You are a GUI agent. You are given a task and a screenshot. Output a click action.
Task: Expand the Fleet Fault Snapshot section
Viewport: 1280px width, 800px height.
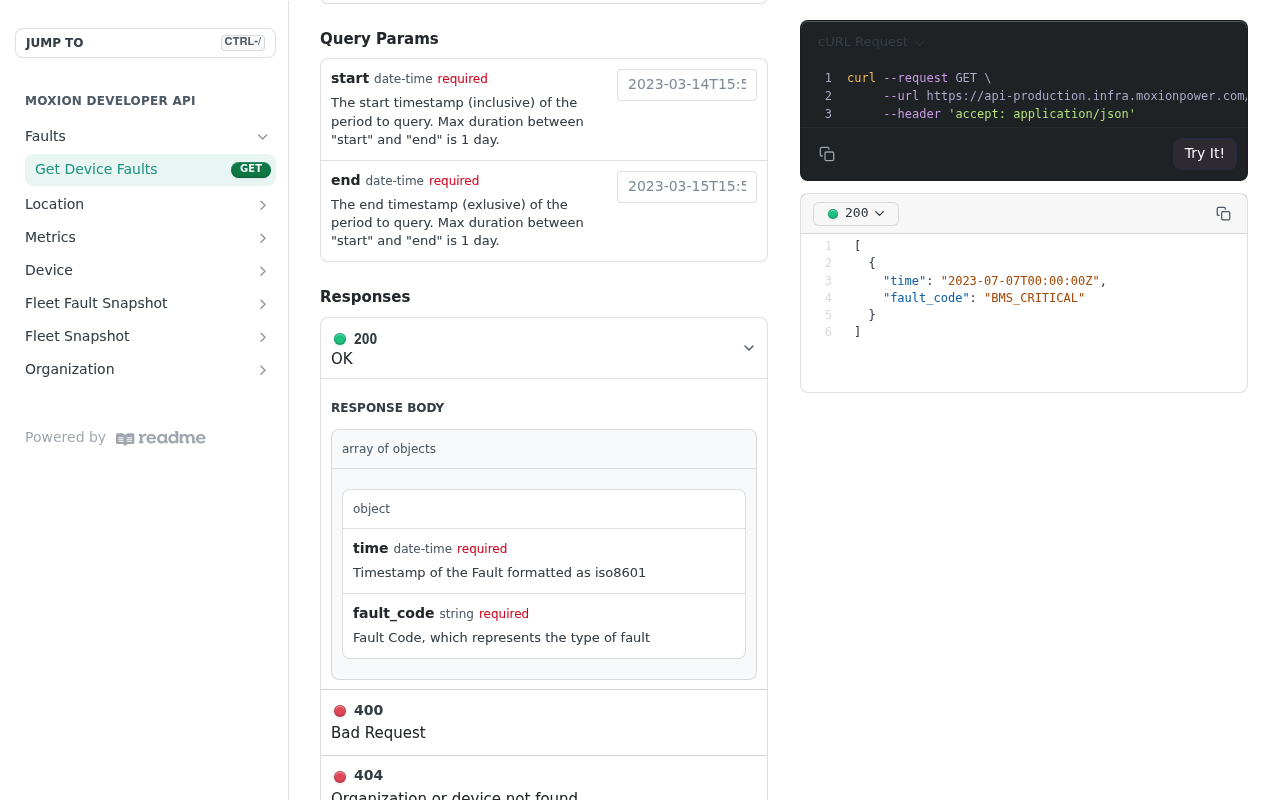263,304
